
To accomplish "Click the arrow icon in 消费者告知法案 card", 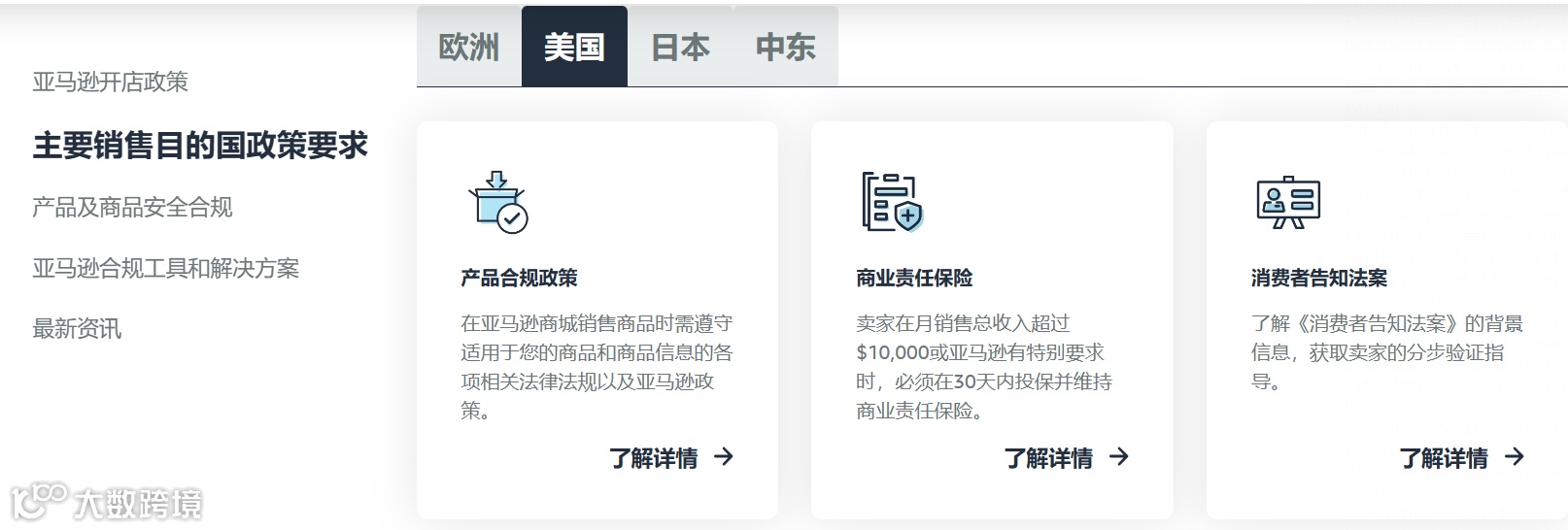I will (1515, 456).
